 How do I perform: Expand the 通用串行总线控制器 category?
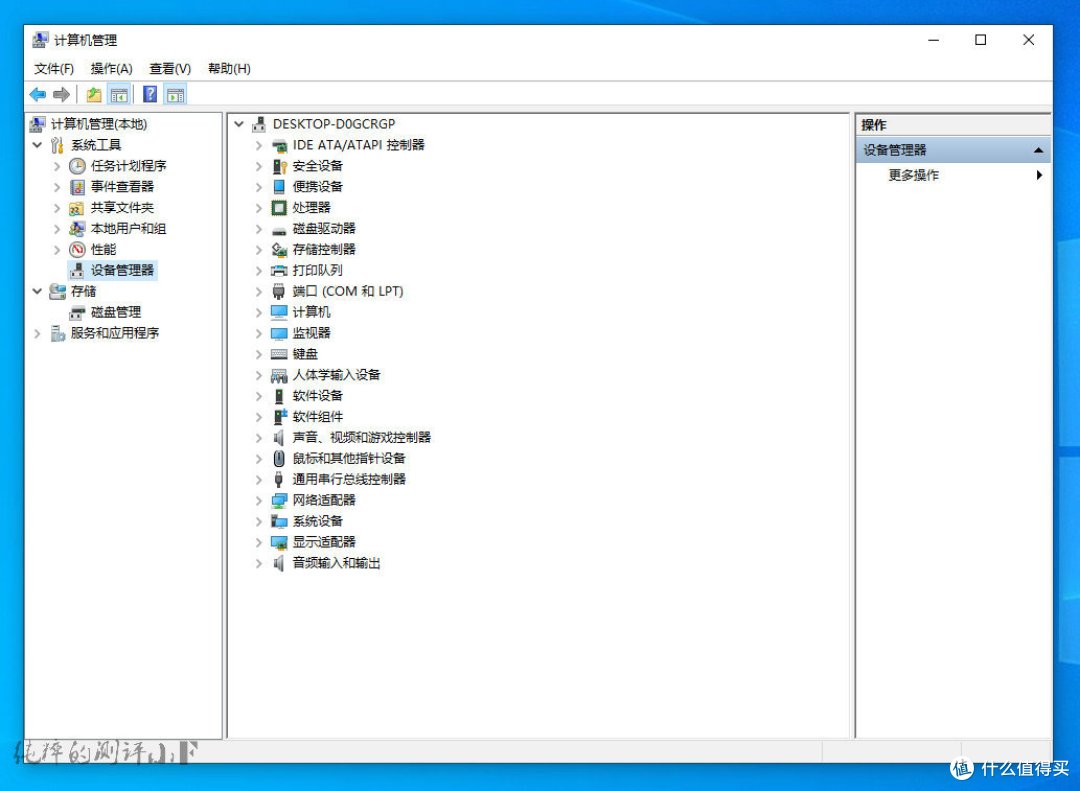[259, 479]
